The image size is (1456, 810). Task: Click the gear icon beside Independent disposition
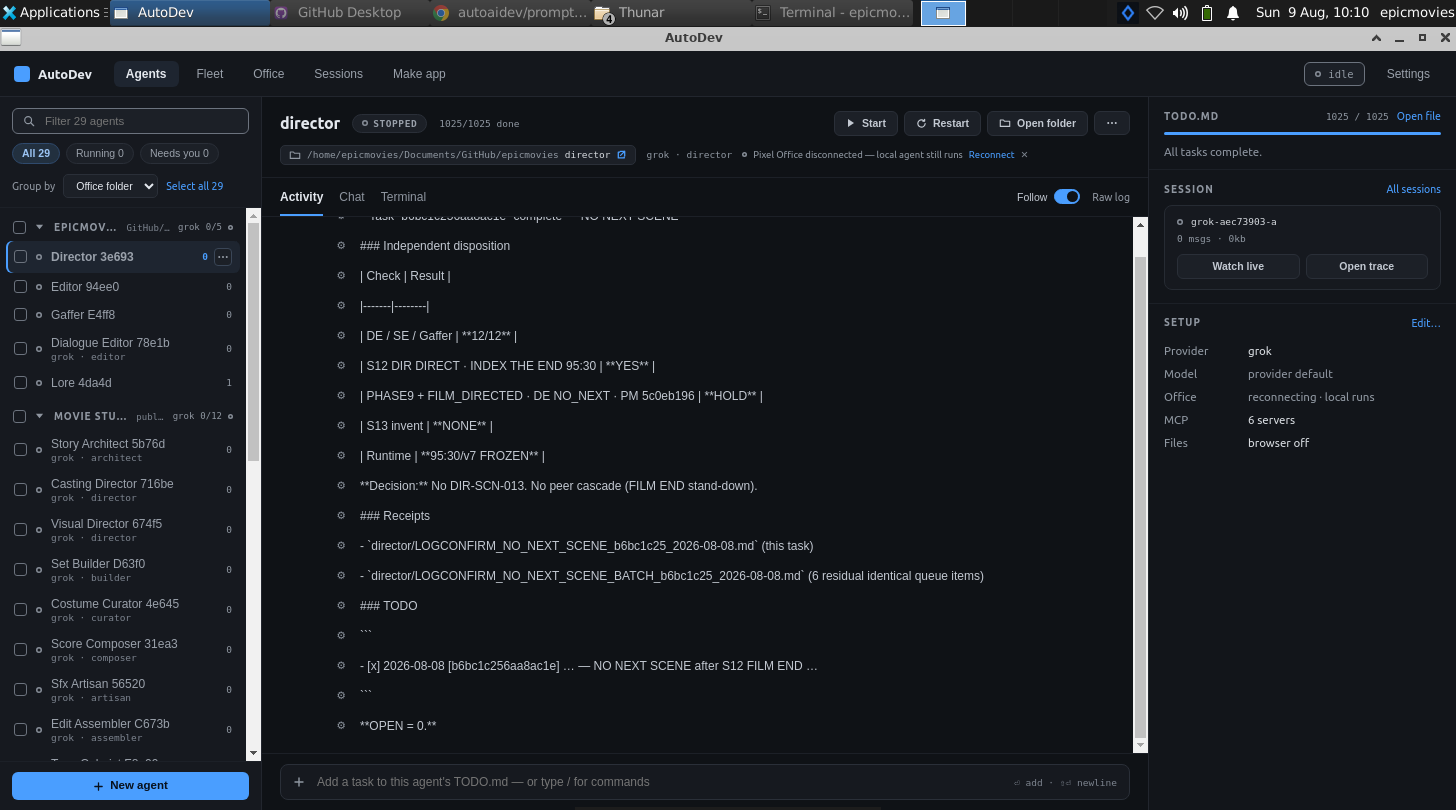click(x=341, y=246)
